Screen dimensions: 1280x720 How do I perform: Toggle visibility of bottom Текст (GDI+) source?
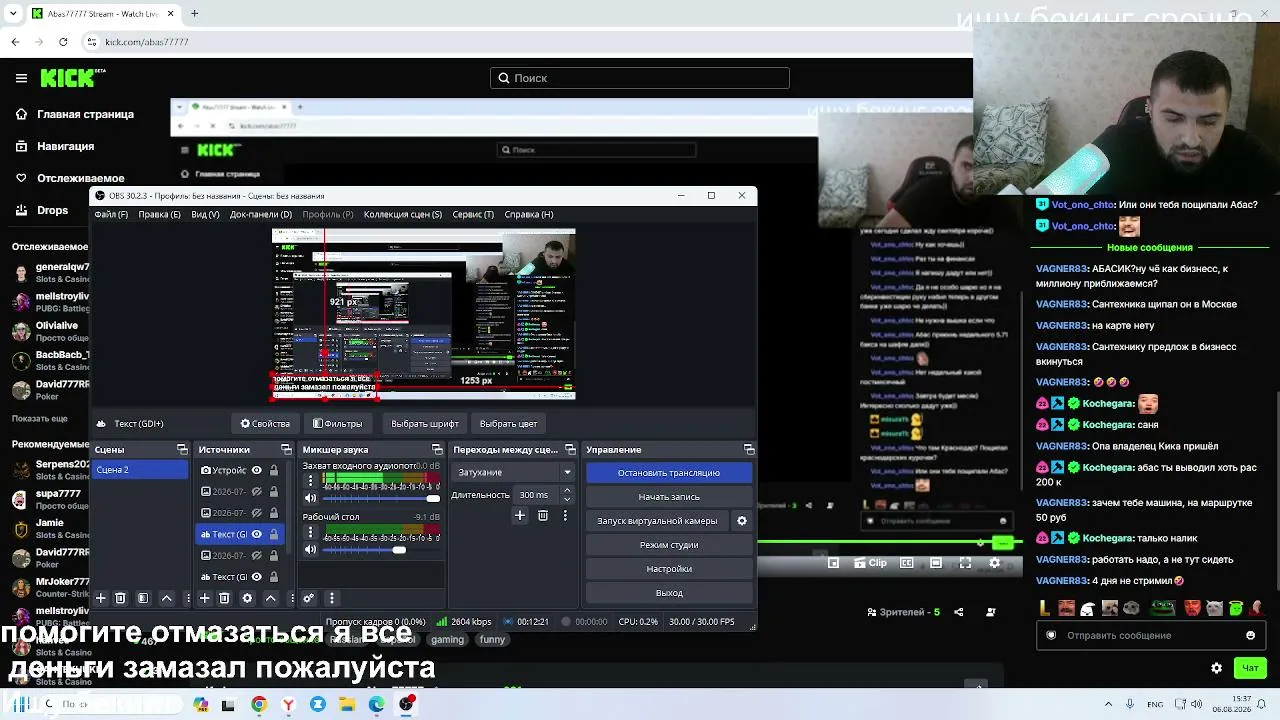[x=257, y=577]
